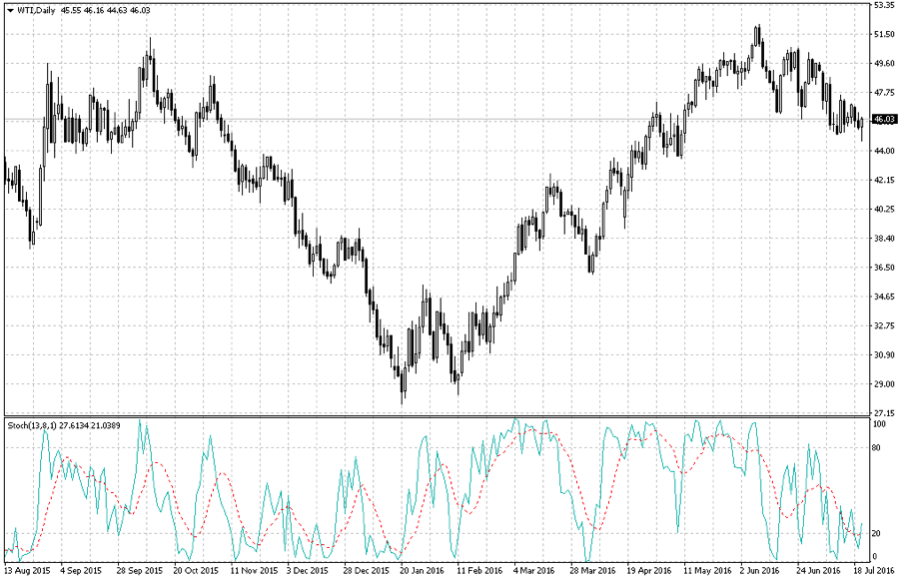Click the 38.40 price scale value

(883, 238)
